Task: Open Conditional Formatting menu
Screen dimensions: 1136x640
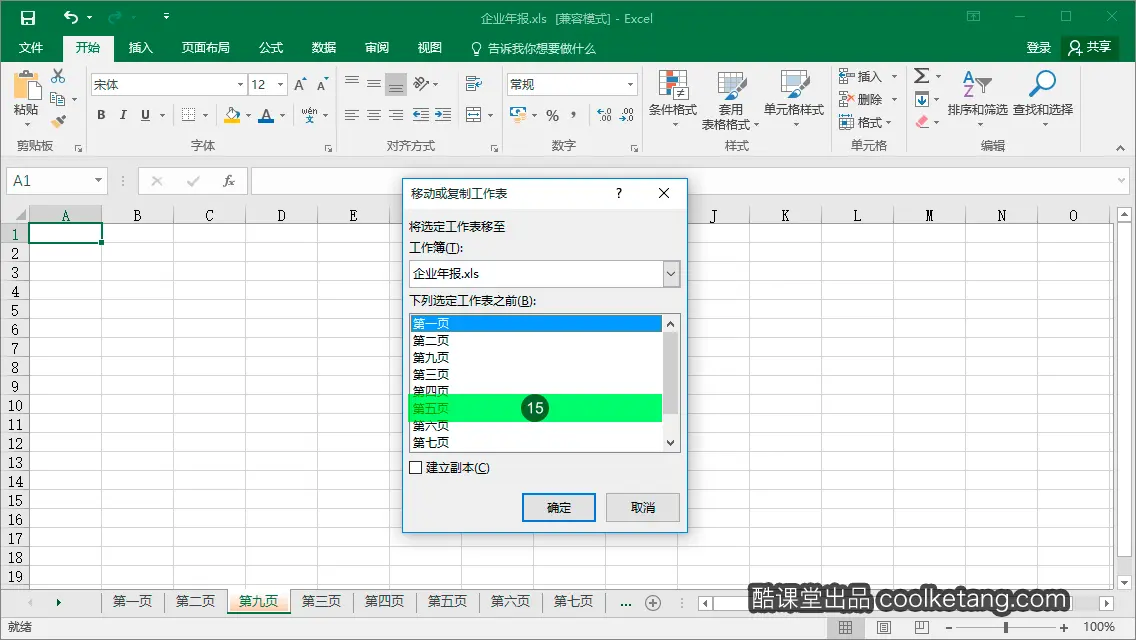Action: (x=673, y=99)
